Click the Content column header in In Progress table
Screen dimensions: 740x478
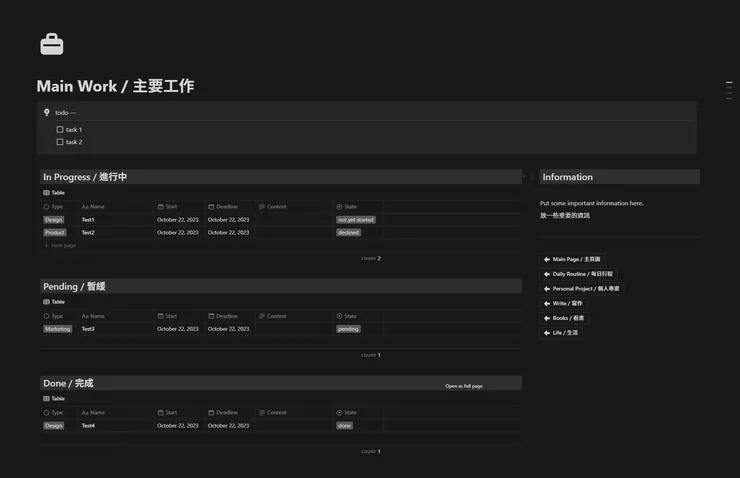(273, 207)
